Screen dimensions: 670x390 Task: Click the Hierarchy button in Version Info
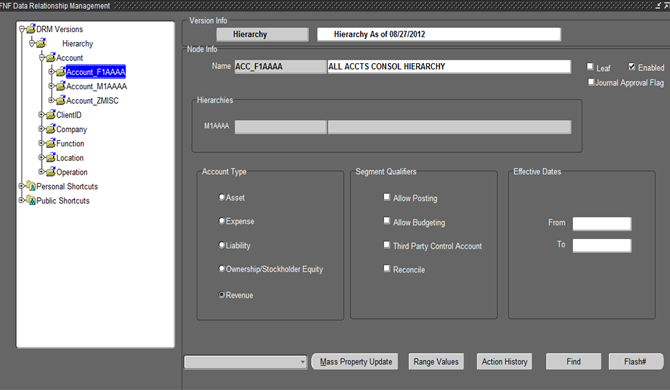[262, 34]
